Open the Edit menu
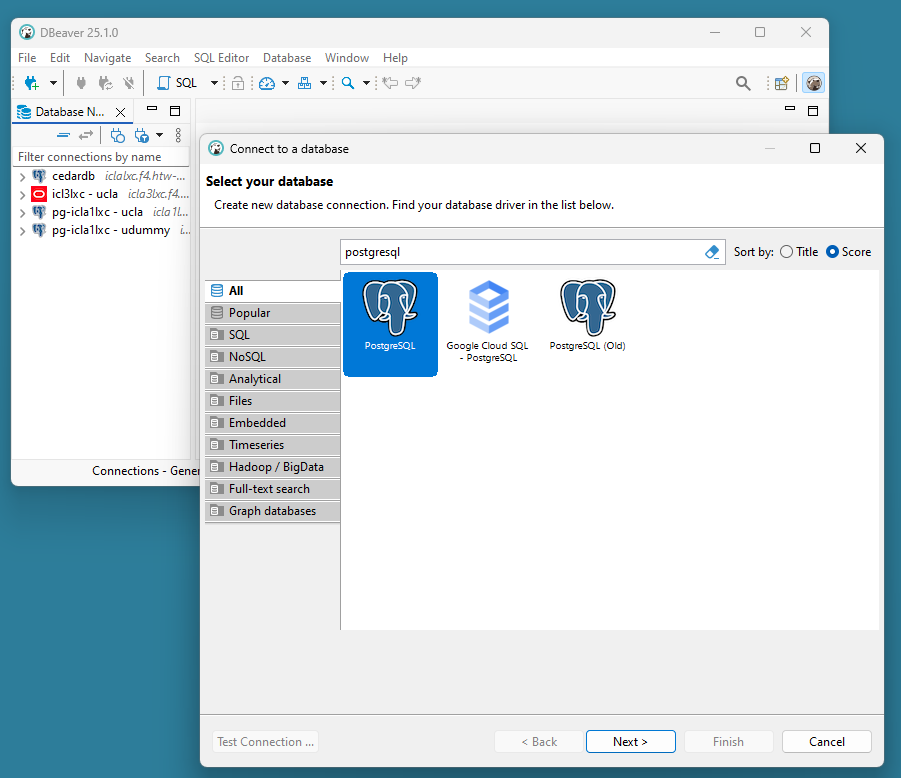Screen dimensions: 901x778 point(60,58)
